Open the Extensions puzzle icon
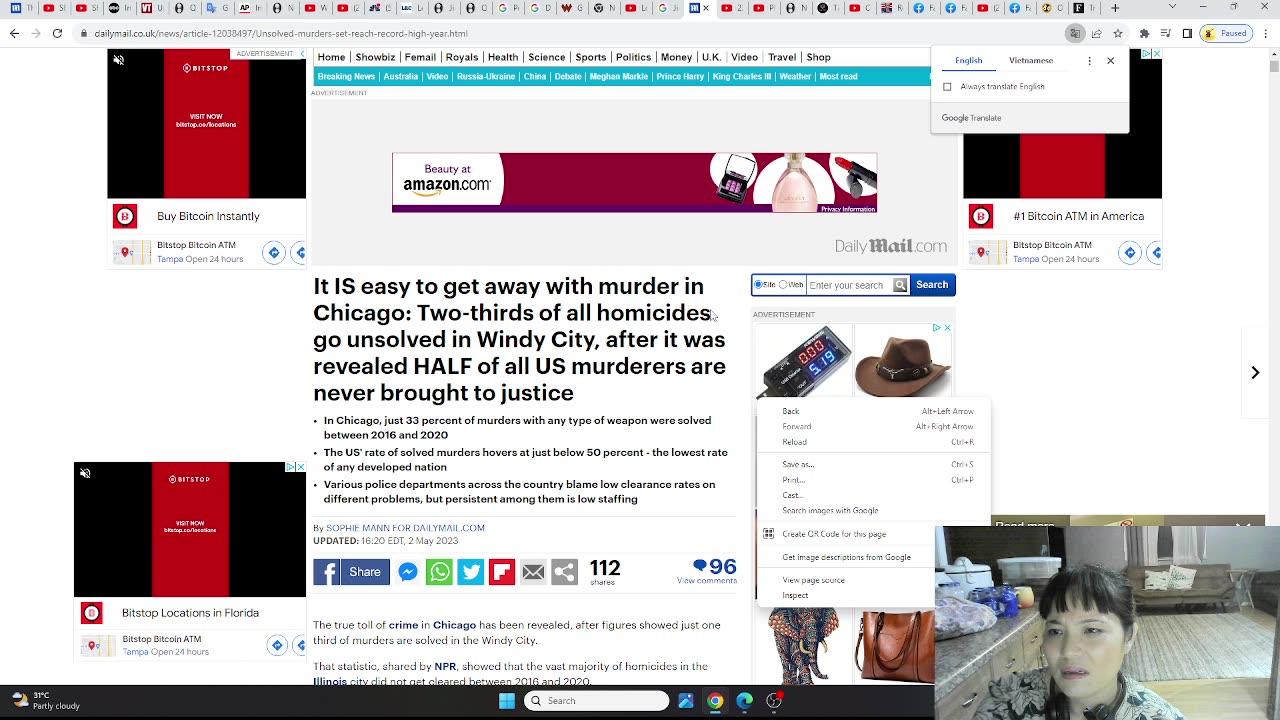Image resolution: width=1280 pixels, height=720 pixels. (1144, 33)
